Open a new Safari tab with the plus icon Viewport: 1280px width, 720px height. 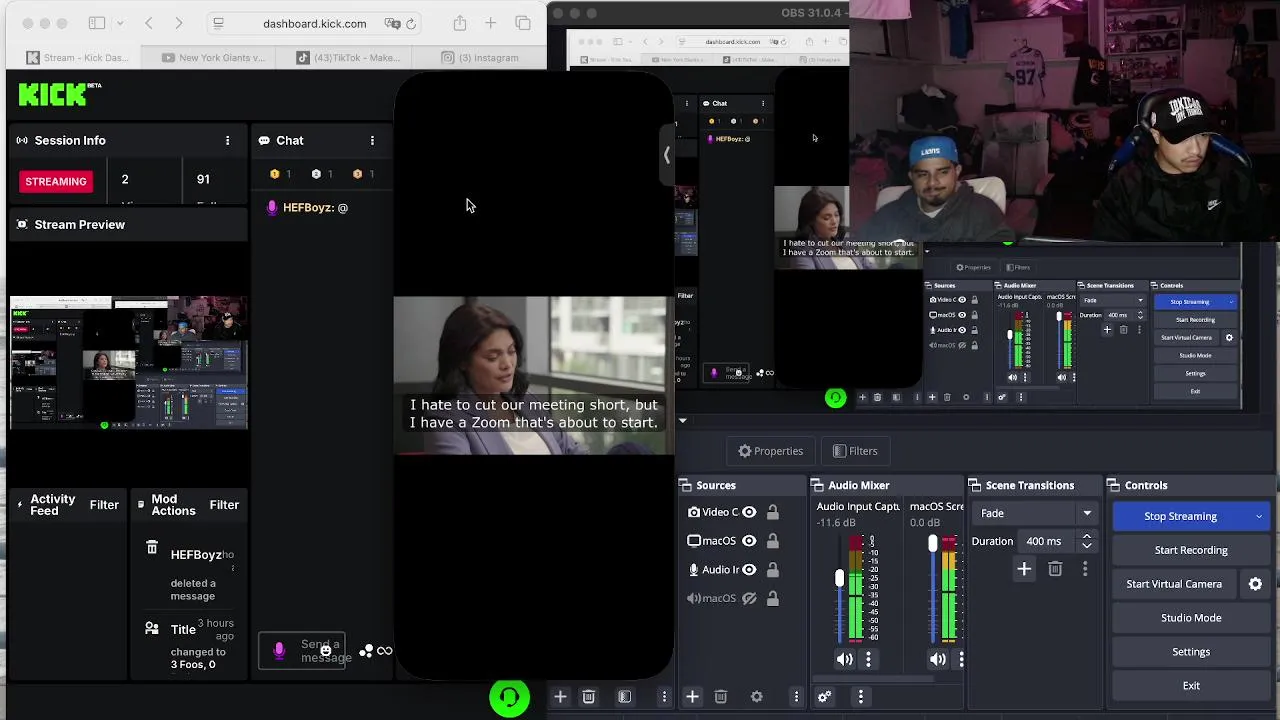pyautogui.click(x=490, y=23)
